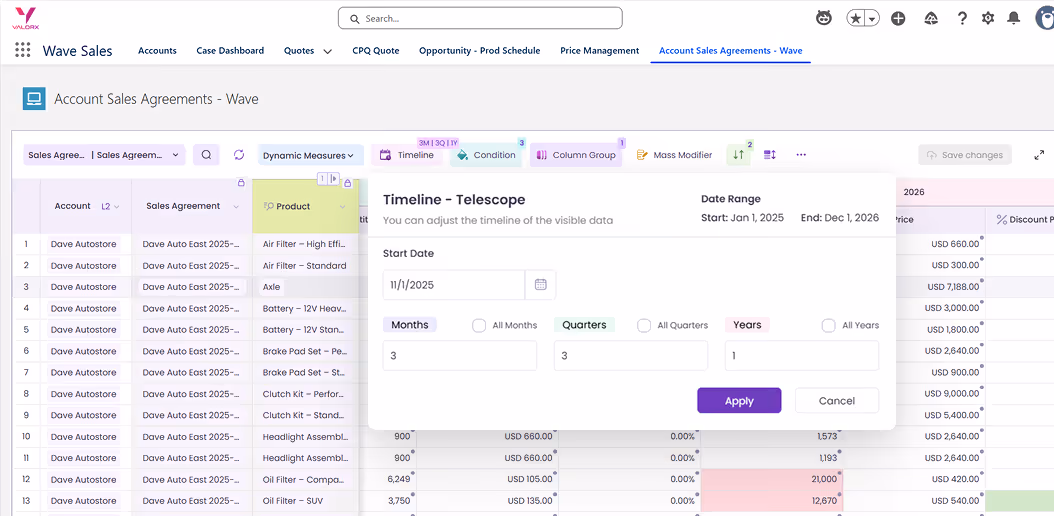Open the Column Group button

pos(576,155)
